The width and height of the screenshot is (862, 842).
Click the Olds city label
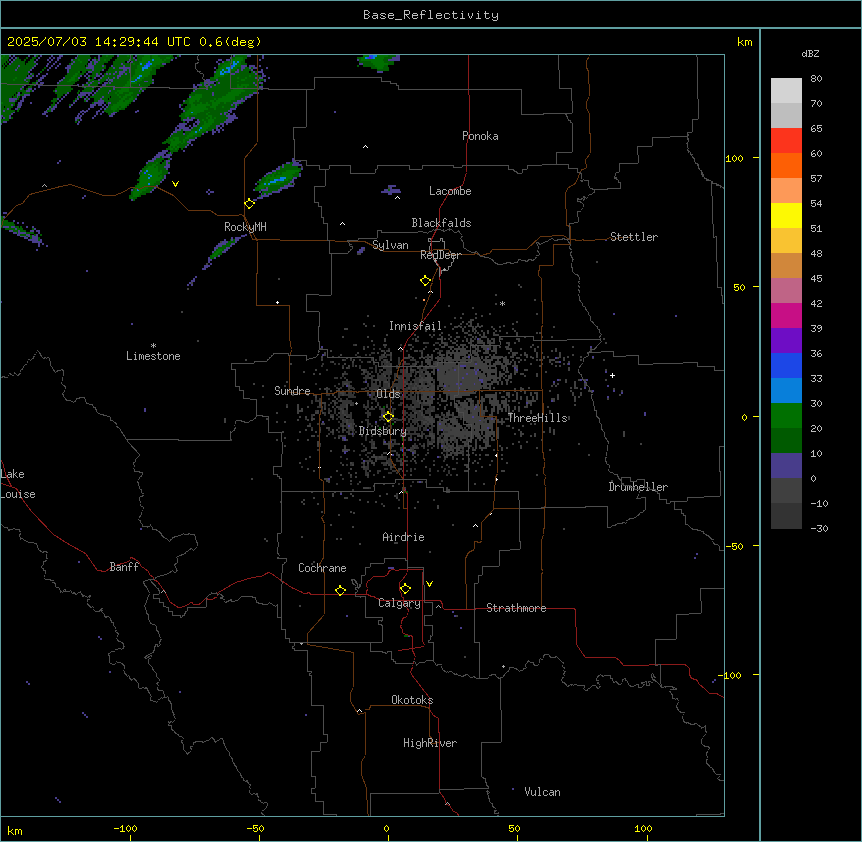pos(388,394)
